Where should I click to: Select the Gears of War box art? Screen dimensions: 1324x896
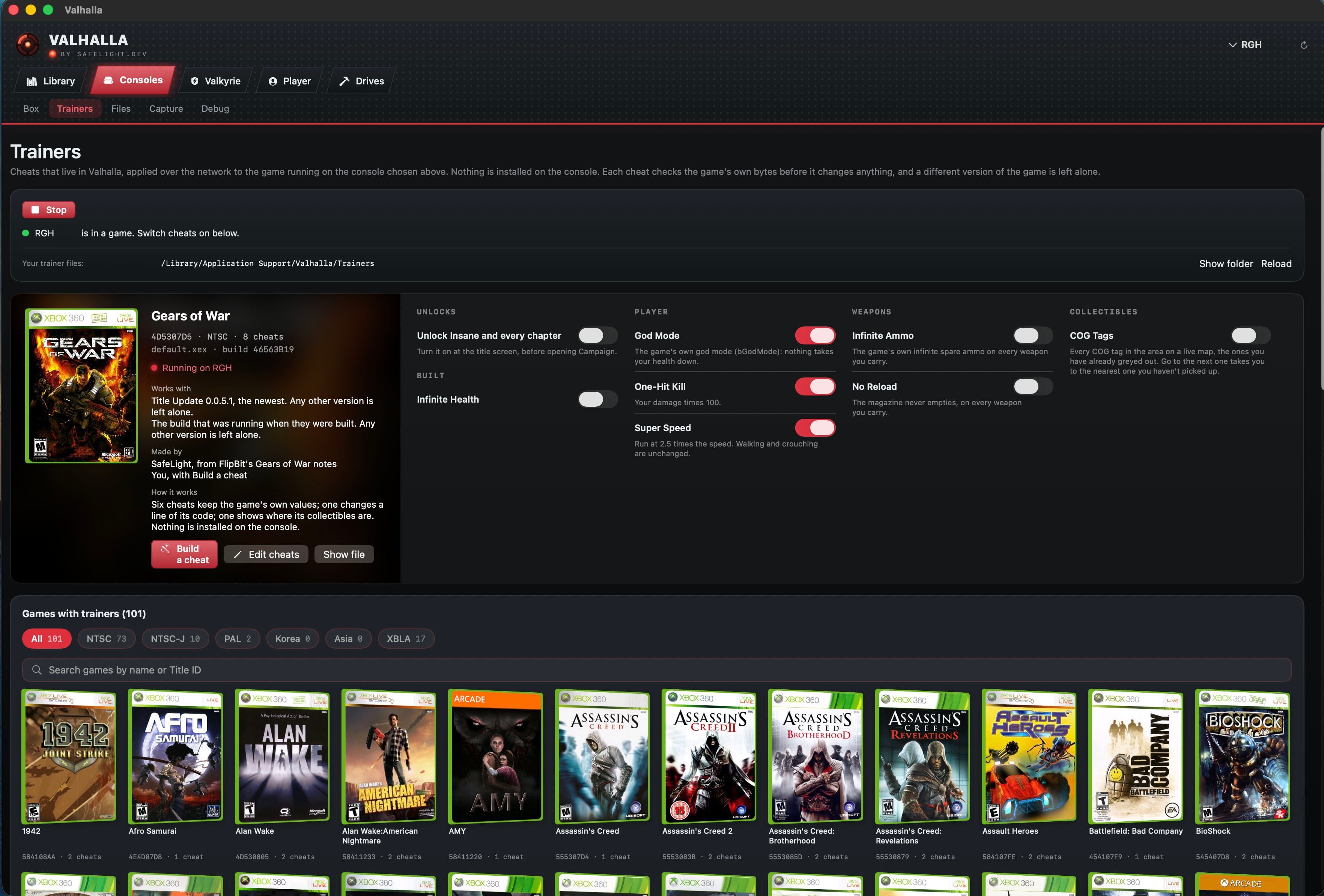[x=81, y=386]
